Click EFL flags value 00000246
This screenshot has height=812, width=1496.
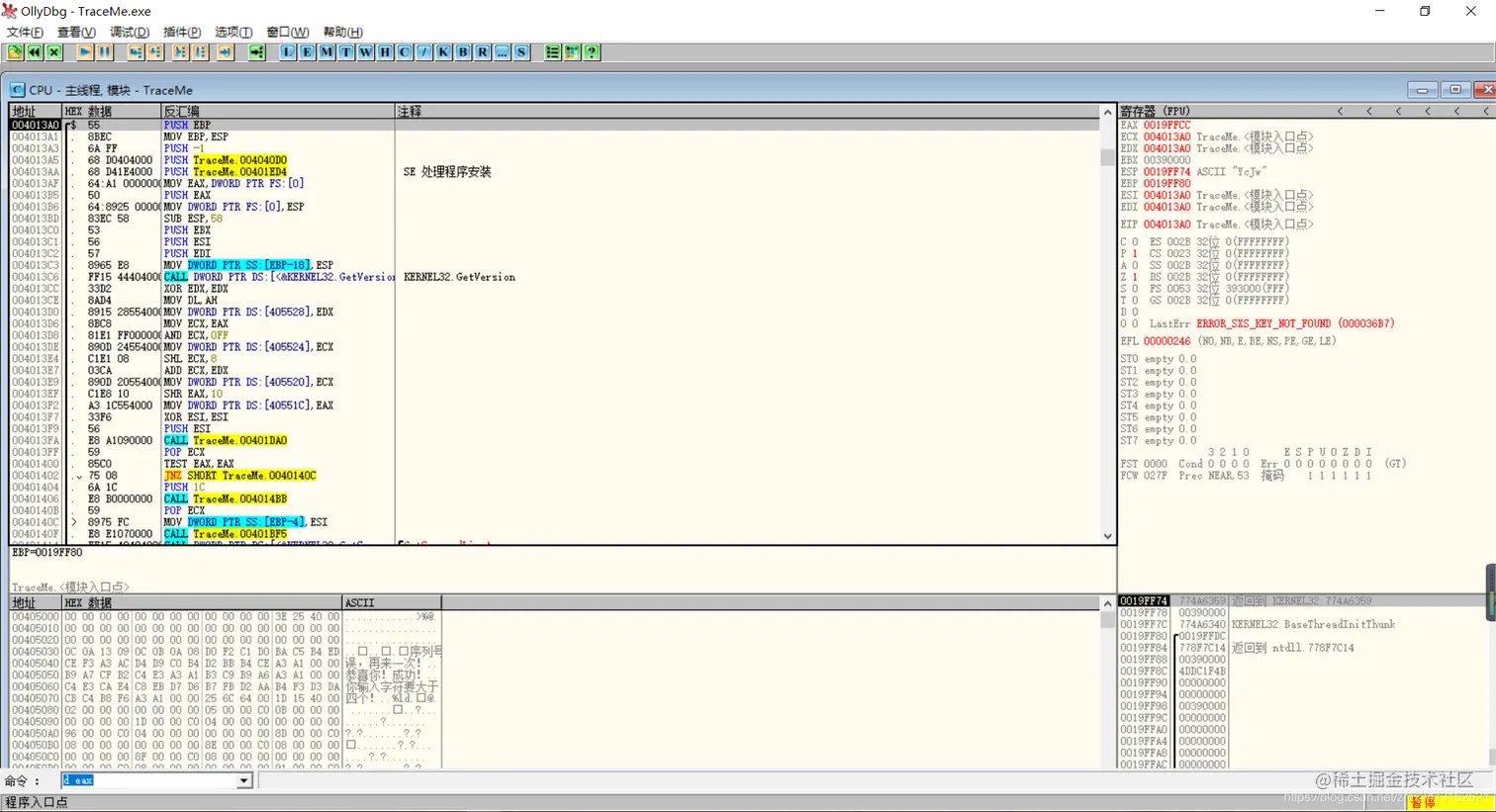click(1168, 341)
